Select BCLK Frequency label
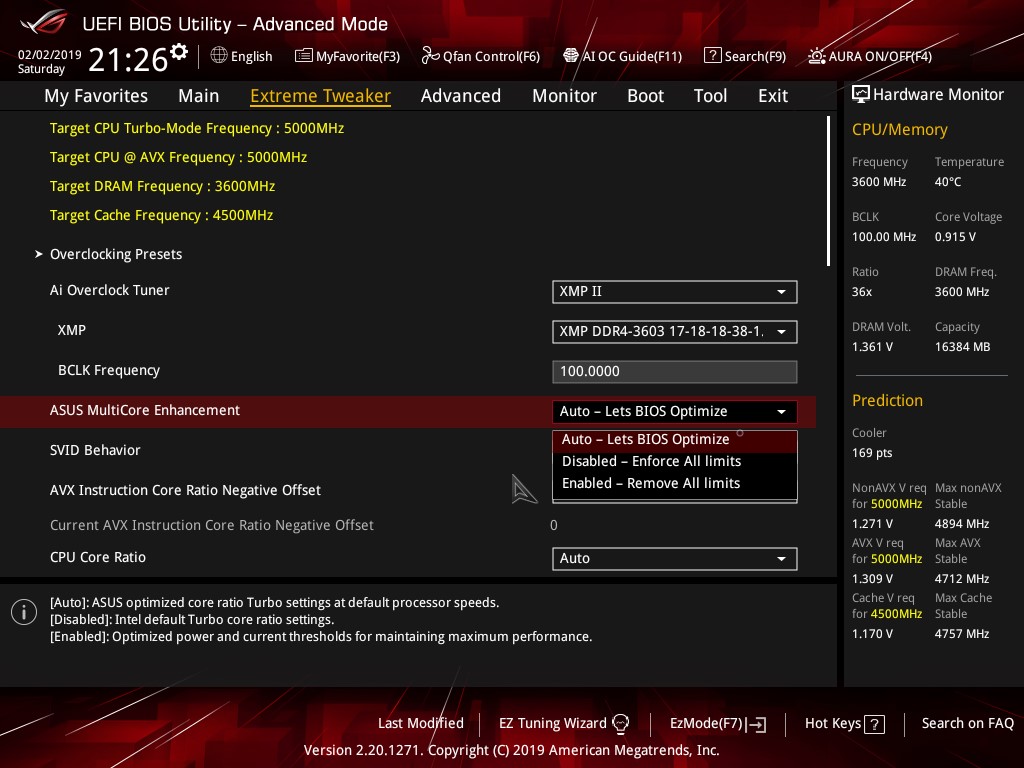The width and height of the screenshot is (1024, 768). [x=109, y=370]
